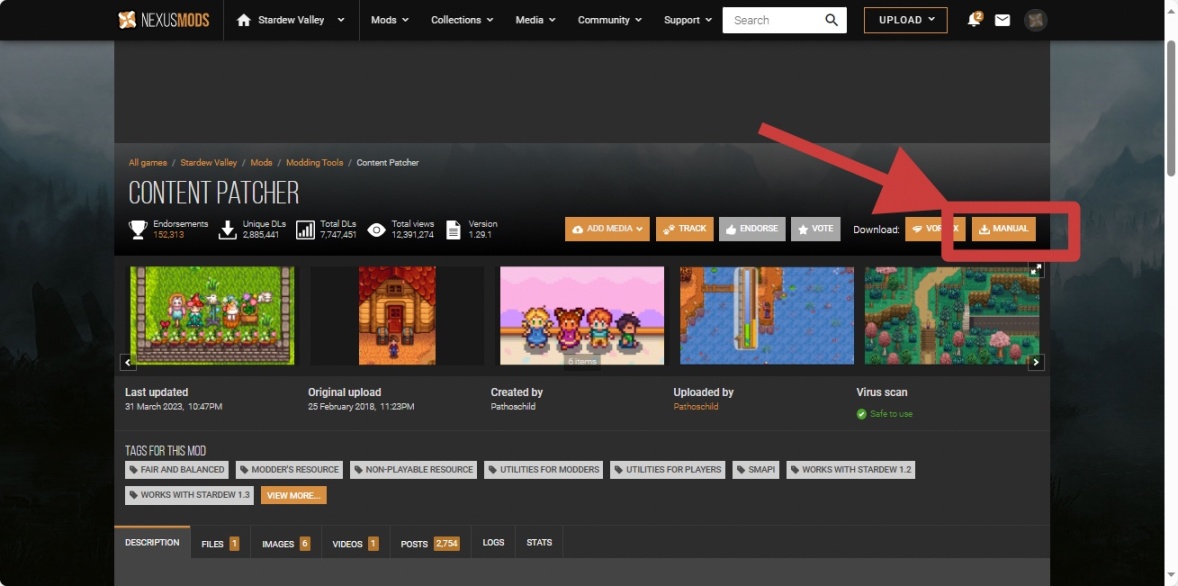The width and height of the screenshot is (1178, 586).
Task: Show next gallery image with right arrow
Action: tap(1036, 362)
